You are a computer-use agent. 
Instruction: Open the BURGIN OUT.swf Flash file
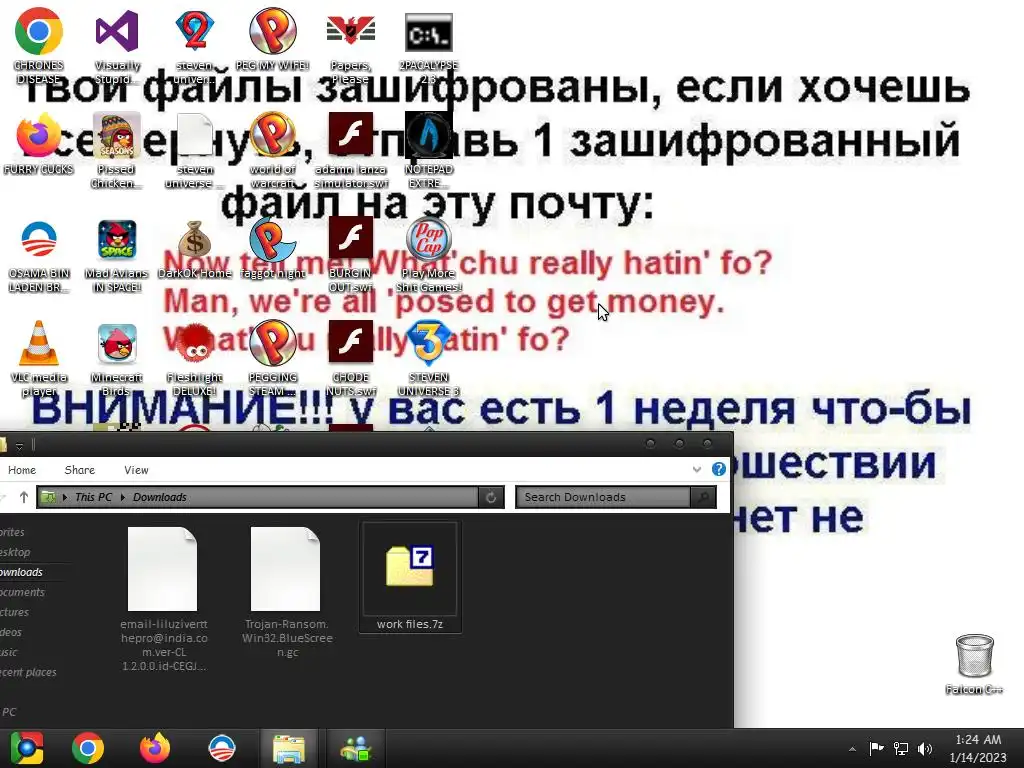tap(351, 238)
